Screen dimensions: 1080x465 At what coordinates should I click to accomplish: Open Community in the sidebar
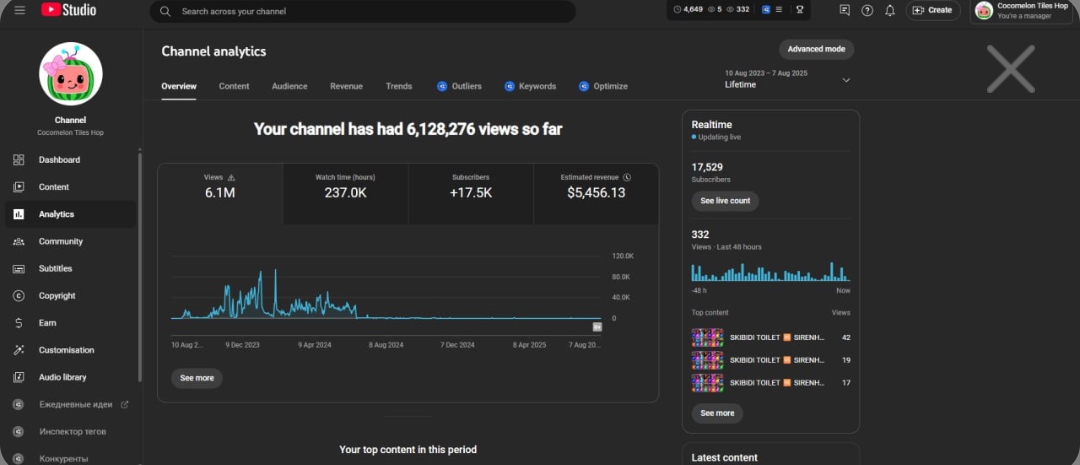click(71, 241)
